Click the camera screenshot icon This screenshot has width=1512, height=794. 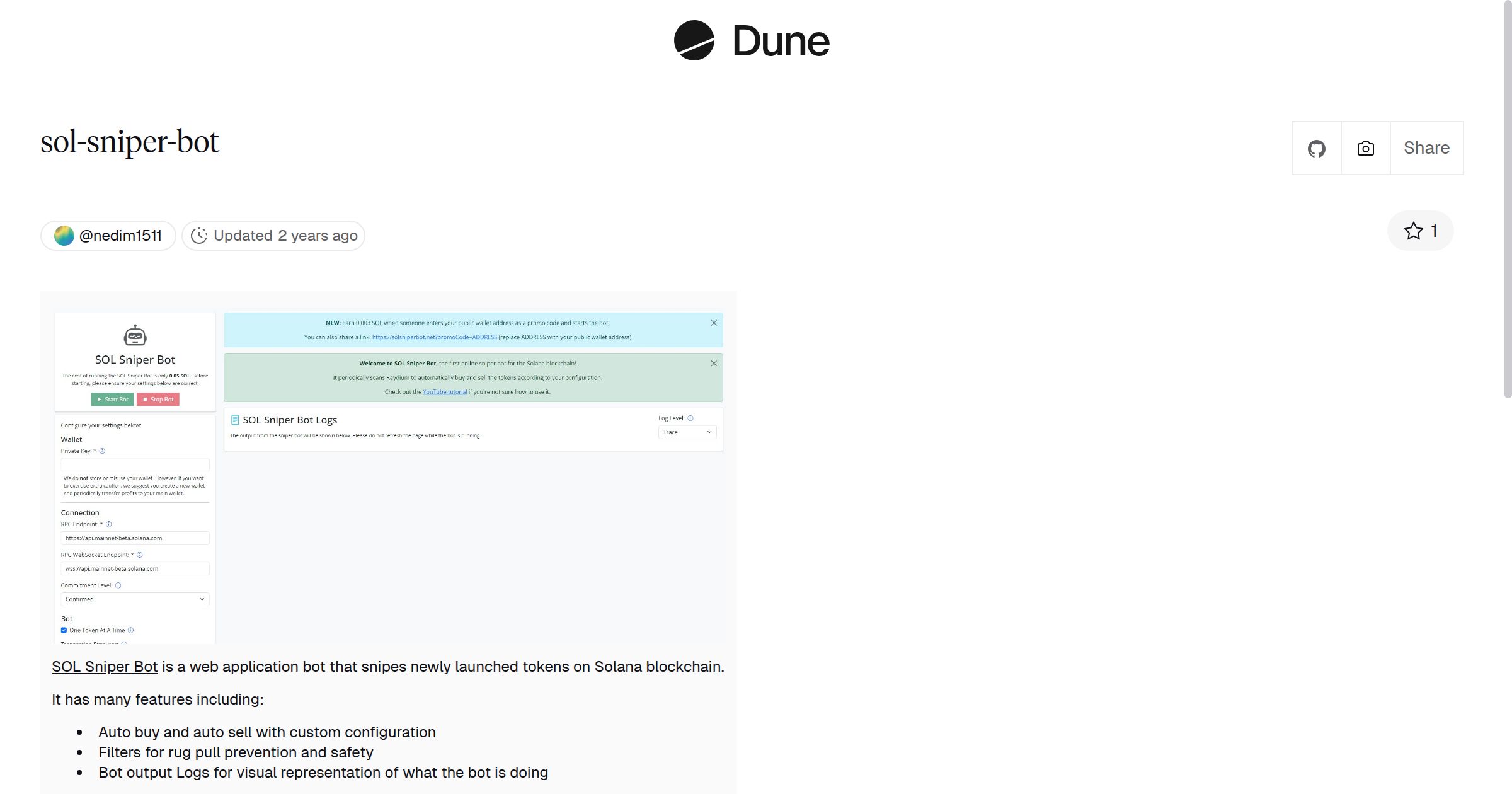click(x=1365, y=149)
